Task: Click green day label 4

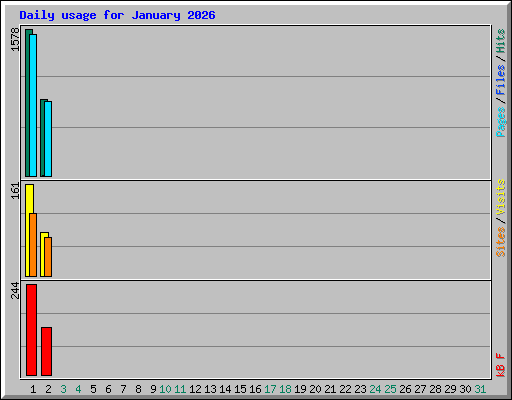Action: coord(78,389)
